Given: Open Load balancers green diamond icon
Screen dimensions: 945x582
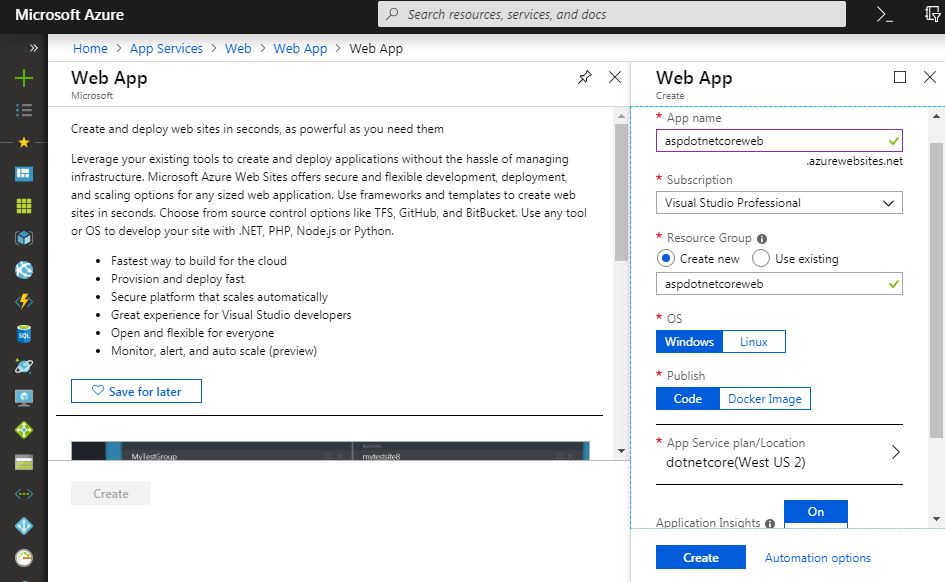Looking at the screenshot, I should point(24,430).
